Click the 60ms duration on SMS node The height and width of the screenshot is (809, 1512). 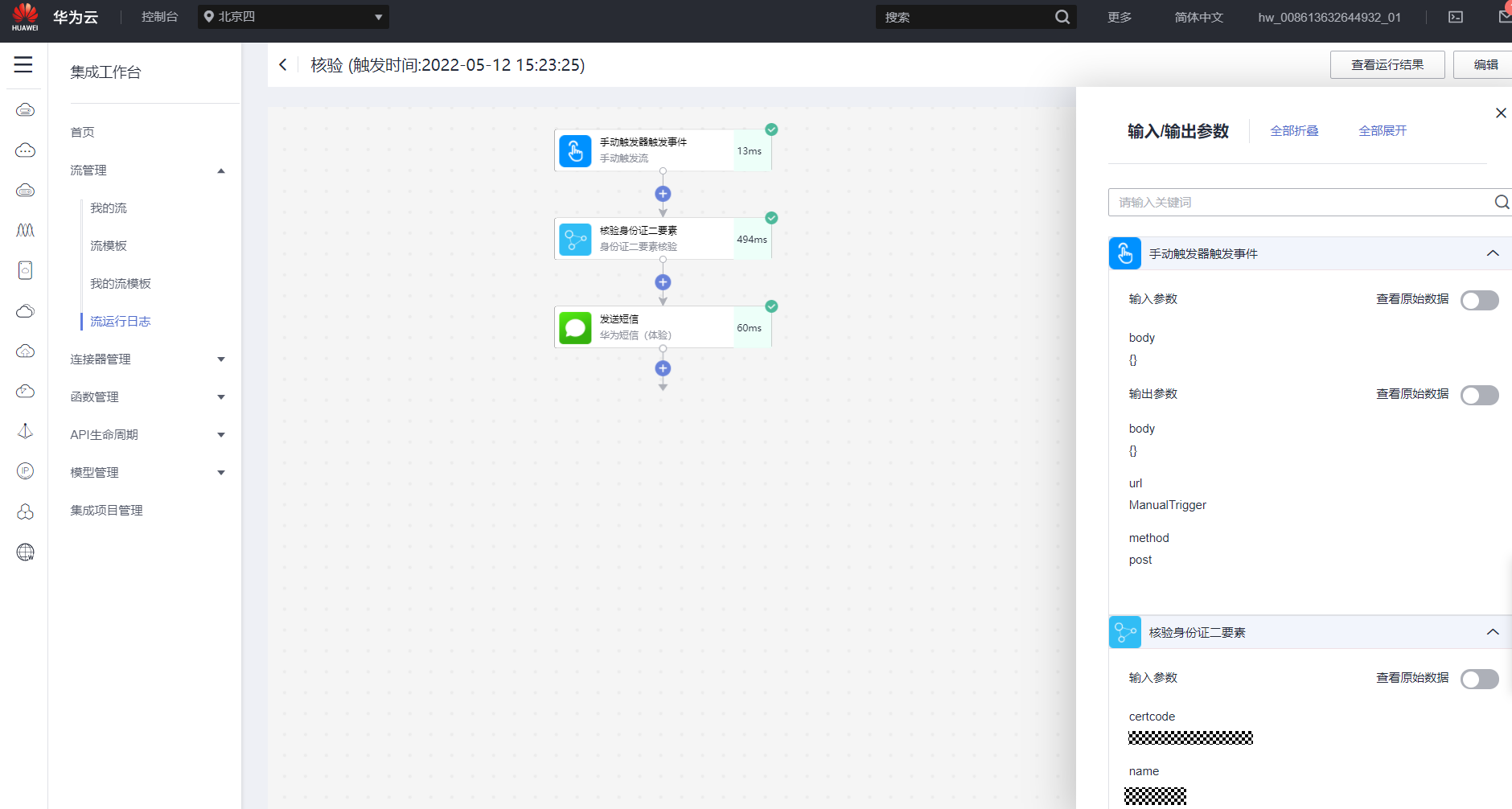click(x=749, y=328)
